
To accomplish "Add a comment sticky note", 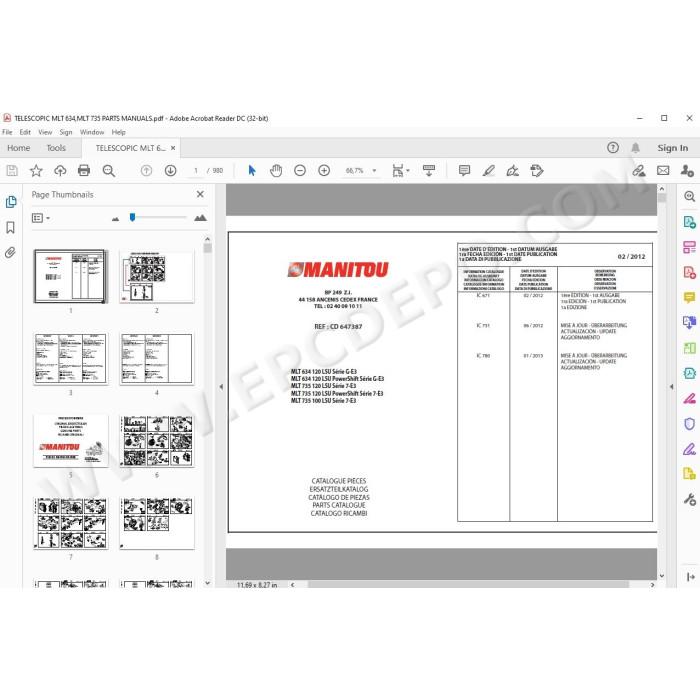I will point(464,171).
